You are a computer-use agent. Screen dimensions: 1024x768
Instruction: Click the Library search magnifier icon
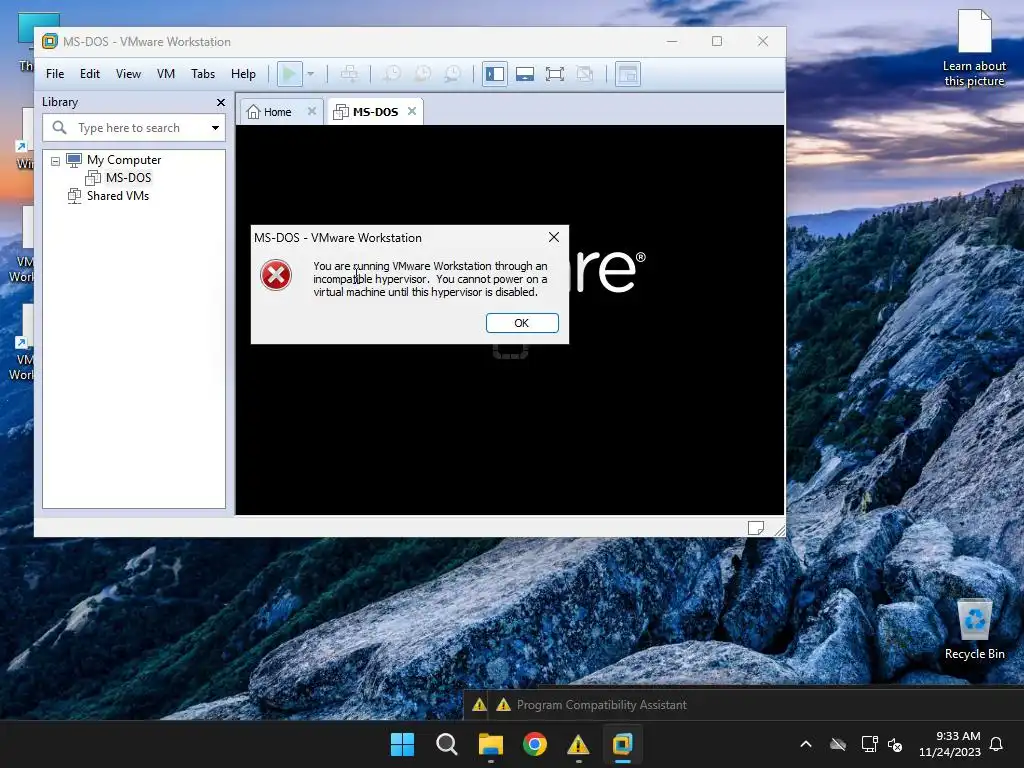(x=59, y=127)
